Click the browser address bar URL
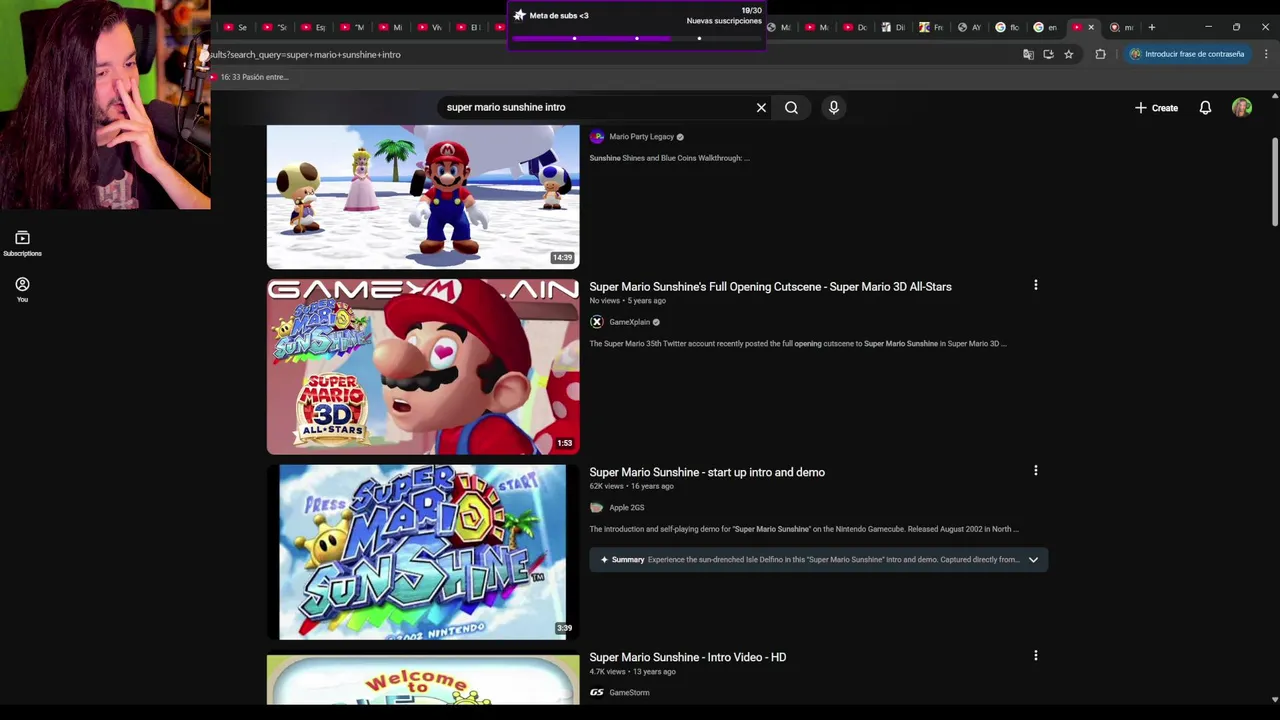This screenshot has height=720, width=1280. (x=305, y=54)
